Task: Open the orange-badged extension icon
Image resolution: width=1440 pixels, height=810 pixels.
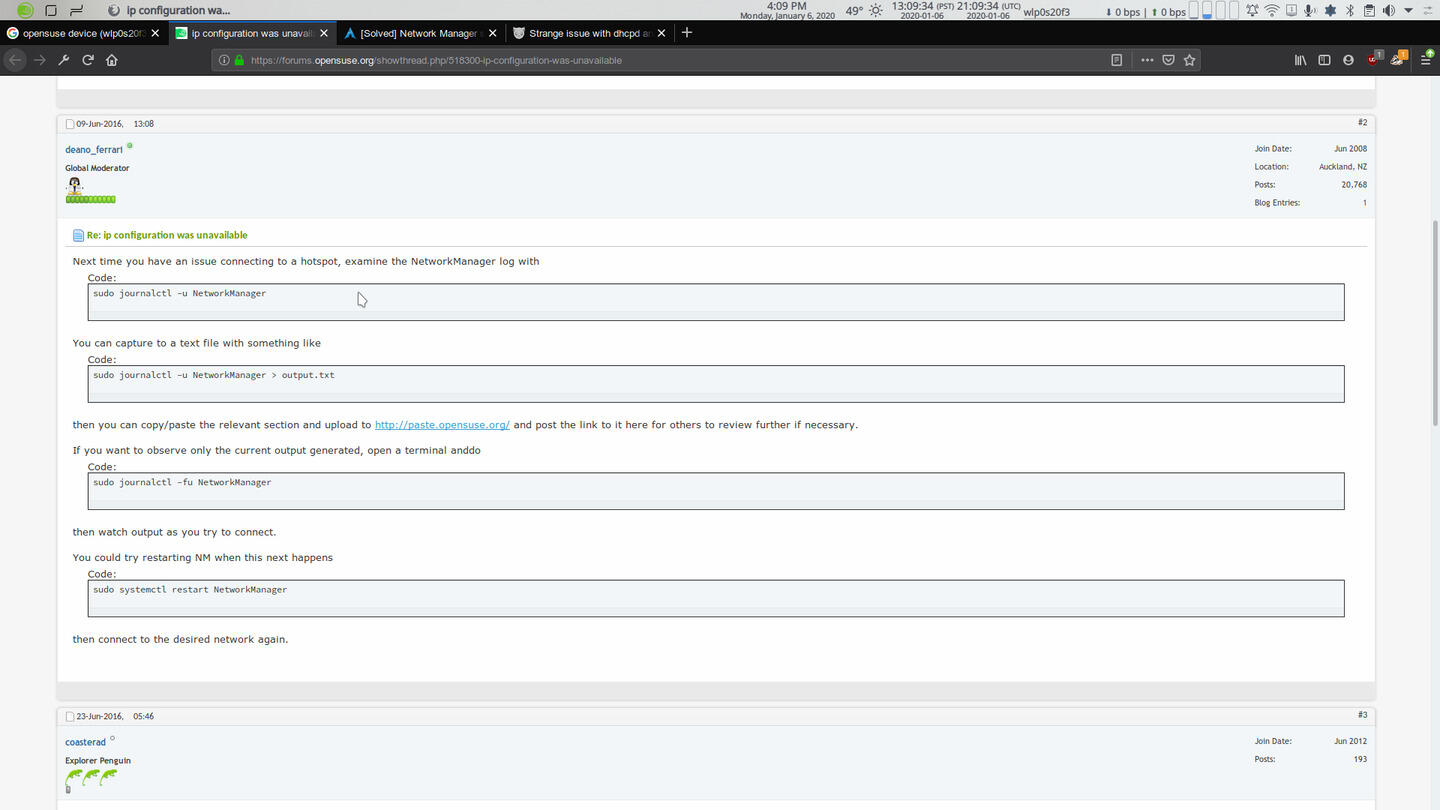Action: click(x=1399, y=59)
